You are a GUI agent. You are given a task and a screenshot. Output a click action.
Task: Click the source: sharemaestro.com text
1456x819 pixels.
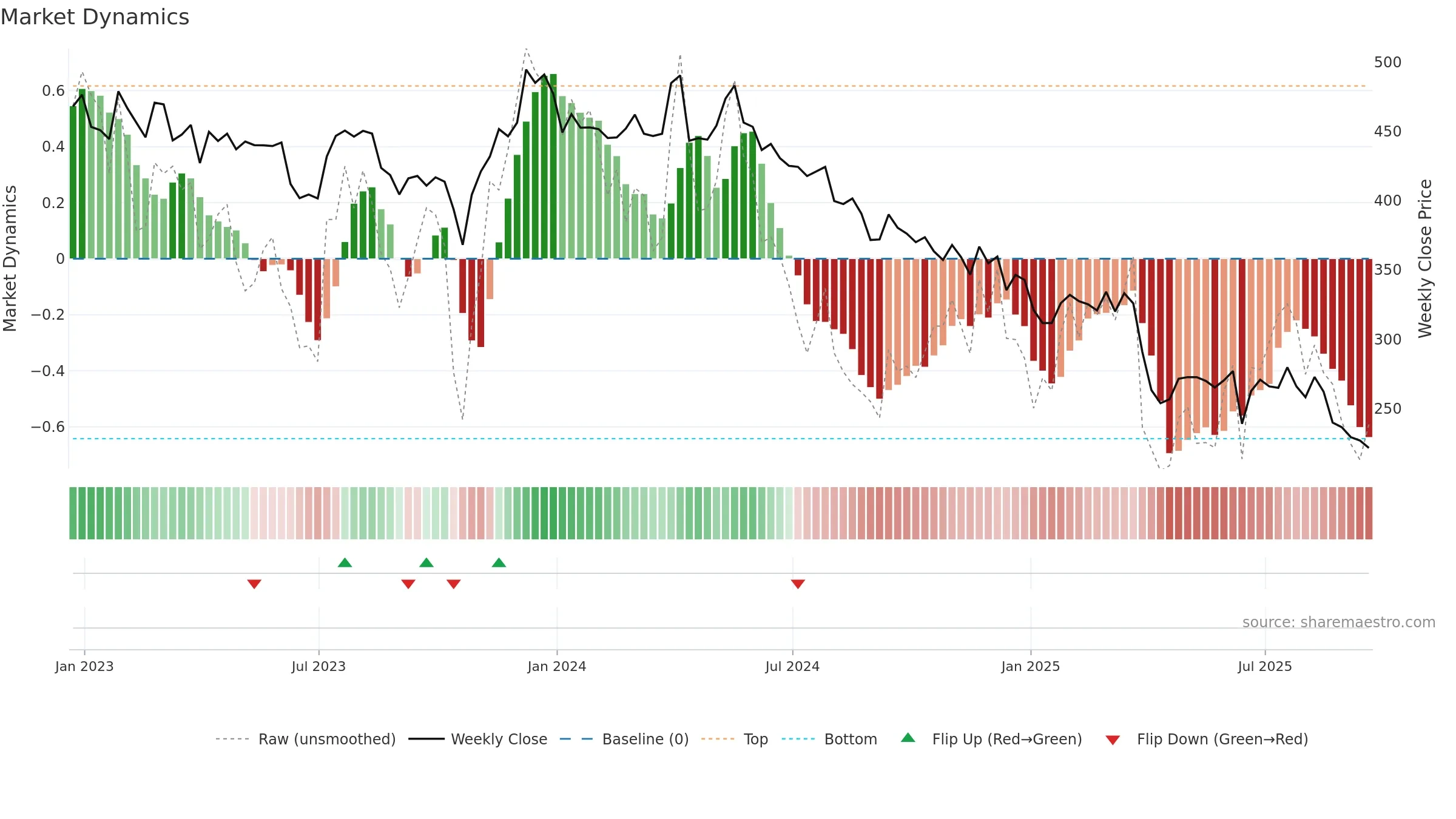pyautogui.click(x=1339, y=622)
